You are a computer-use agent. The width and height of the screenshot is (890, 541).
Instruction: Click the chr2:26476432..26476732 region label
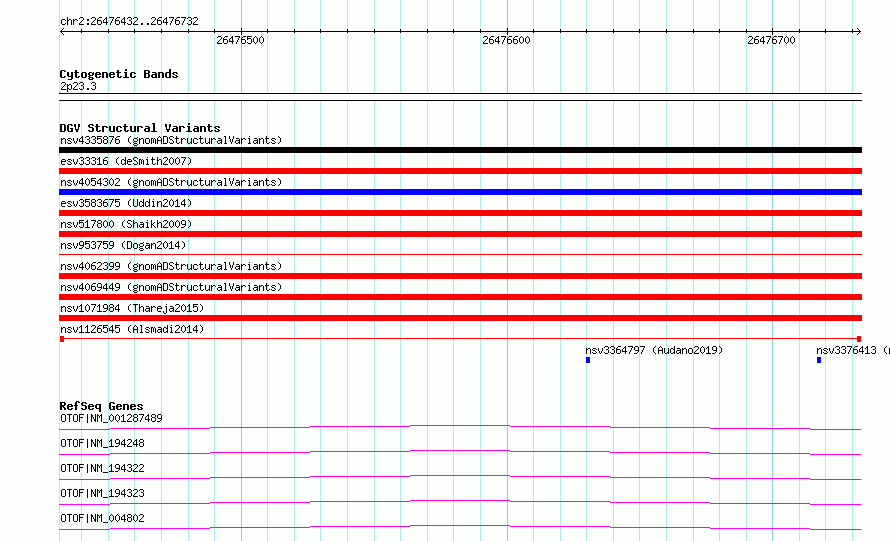129,22
